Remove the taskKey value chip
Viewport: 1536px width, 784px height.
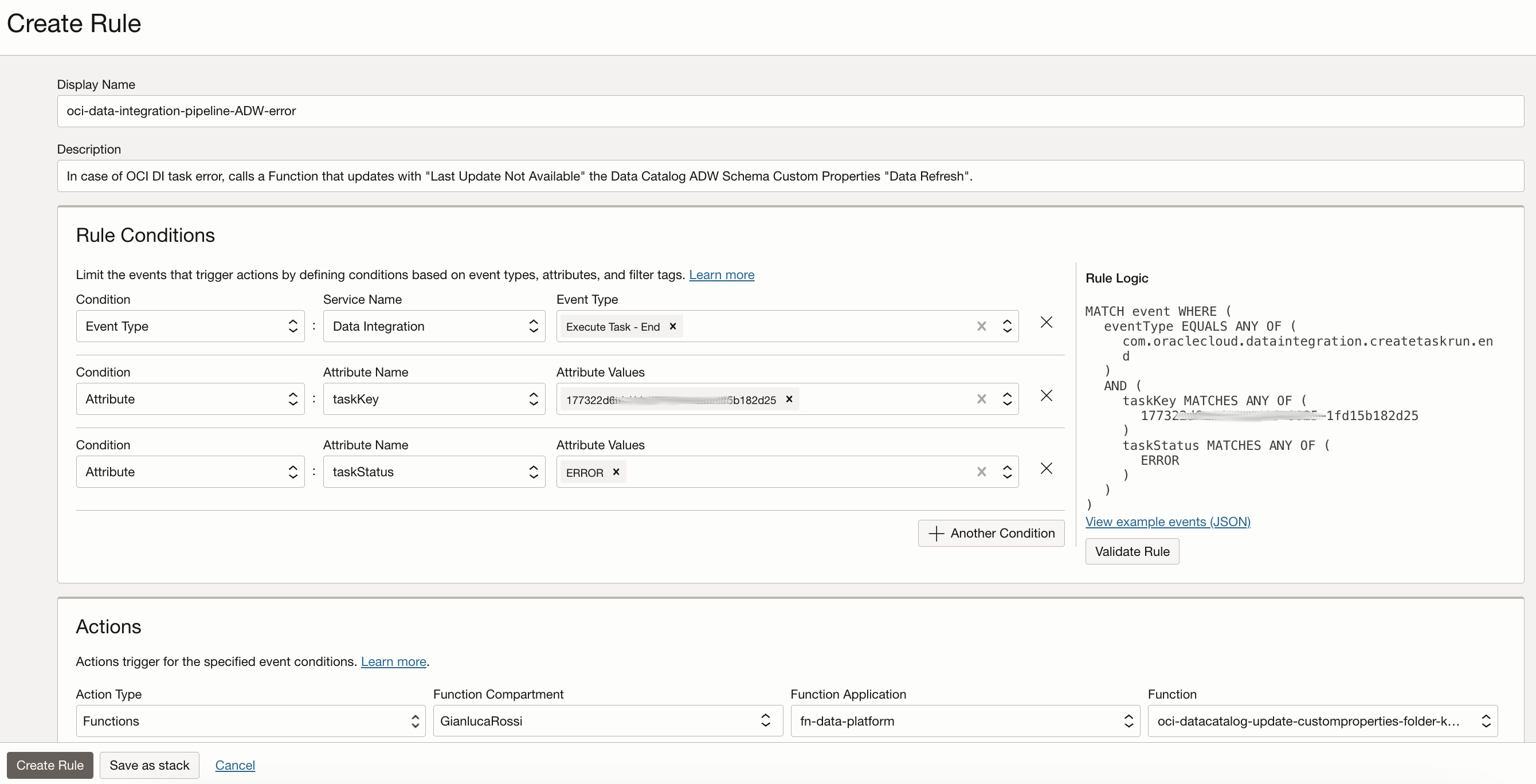pos(789,399)
